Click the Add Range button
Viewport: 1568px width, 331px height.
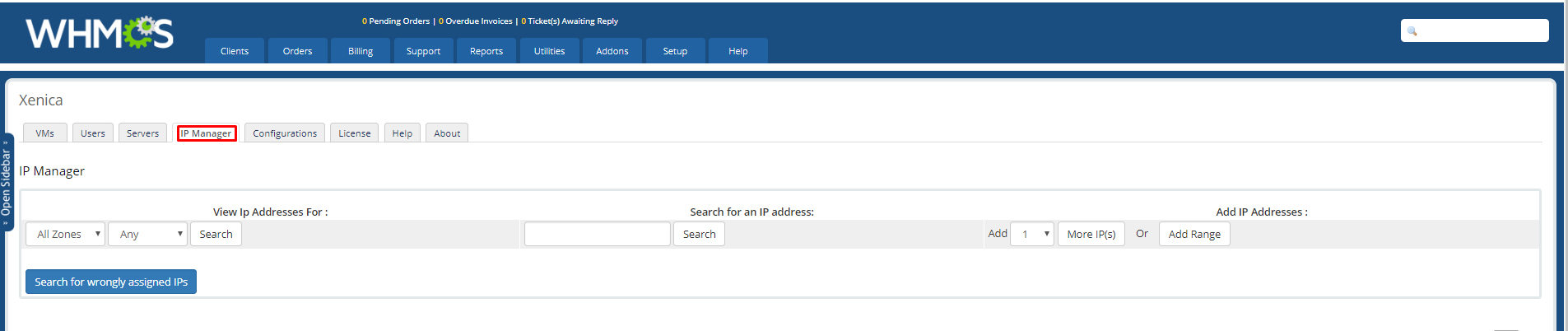pyautogui.click(x=1194, y=235)
